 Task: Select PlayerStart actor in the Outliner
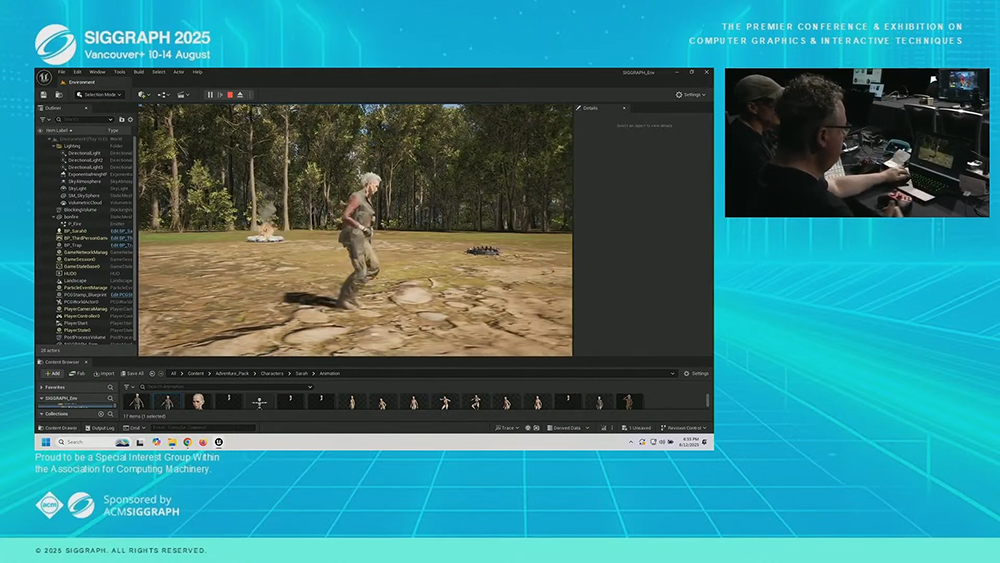75,323
